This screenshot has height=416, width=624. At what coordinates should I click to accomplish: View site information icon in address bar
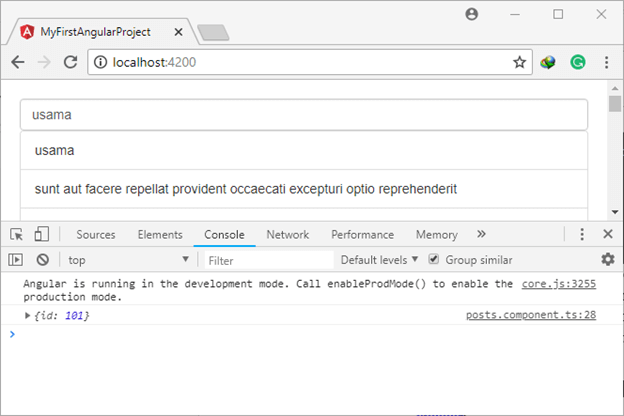tap(100, 62)
